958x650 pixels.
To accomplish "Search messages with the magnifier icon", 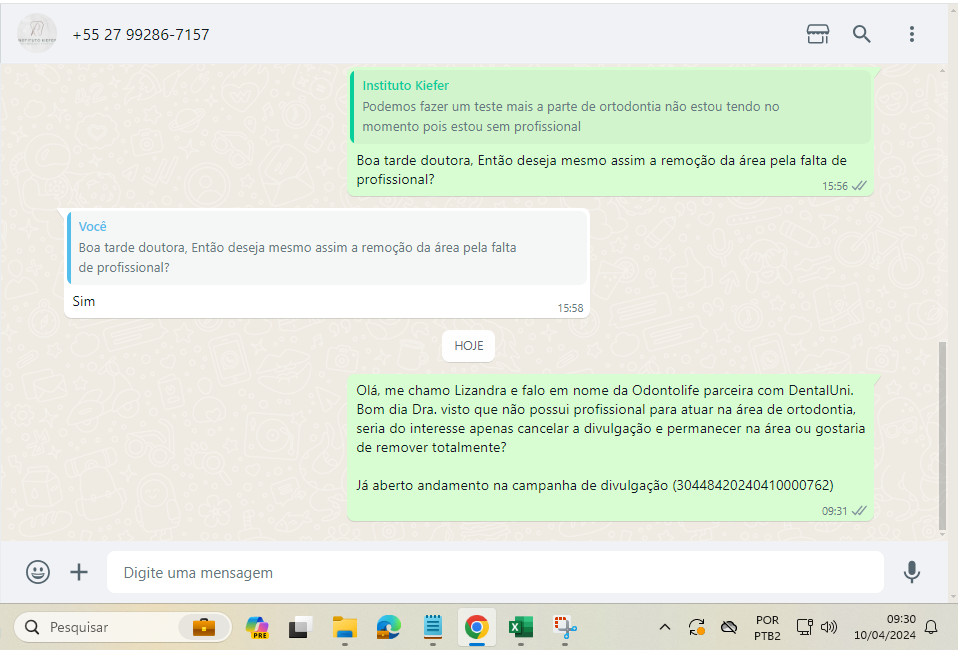I will 861,34.
